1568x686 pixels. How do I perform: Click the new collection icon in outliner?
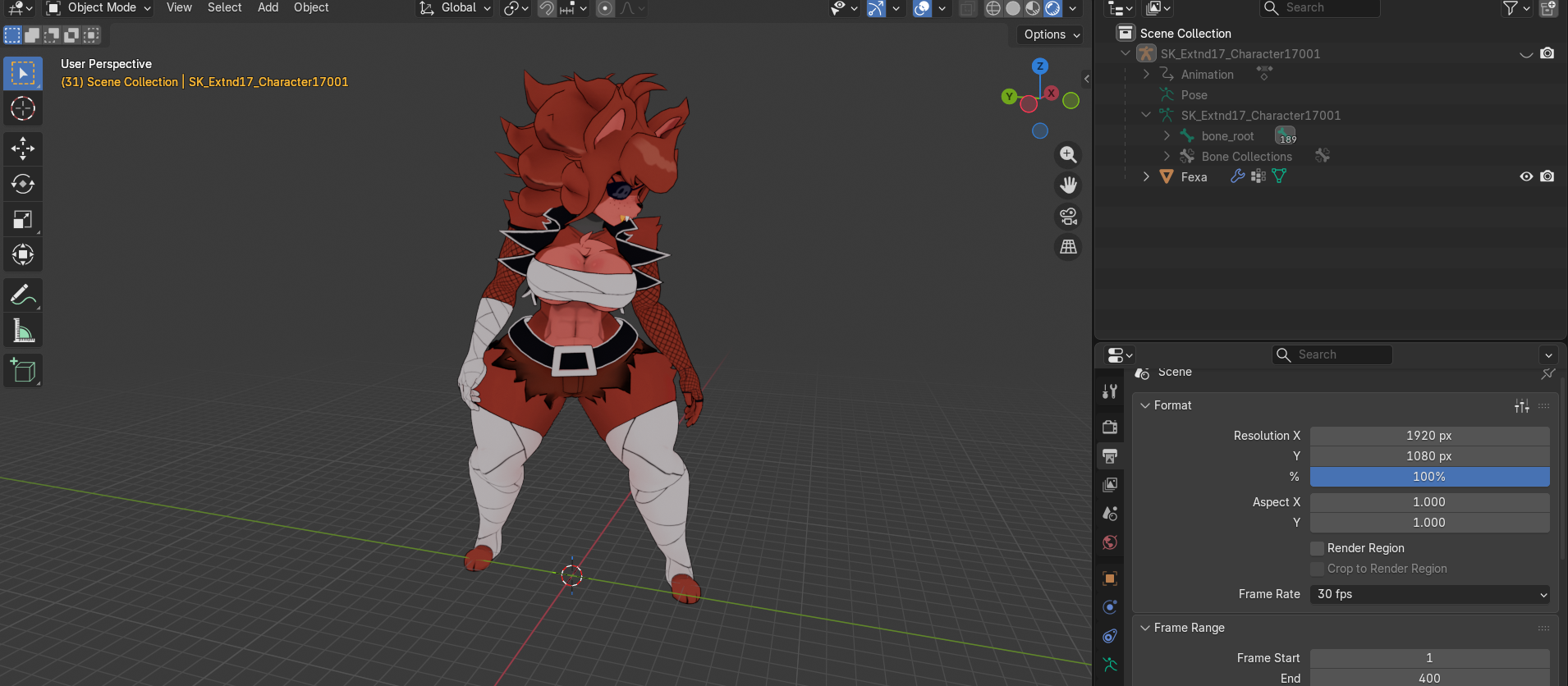point(1548,8)
